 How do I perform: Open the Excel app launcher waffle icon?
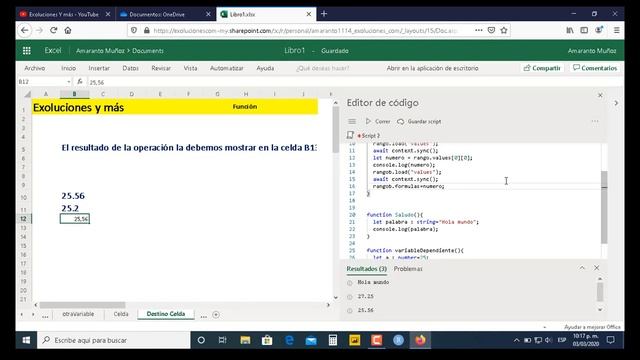tap(27, 51)
